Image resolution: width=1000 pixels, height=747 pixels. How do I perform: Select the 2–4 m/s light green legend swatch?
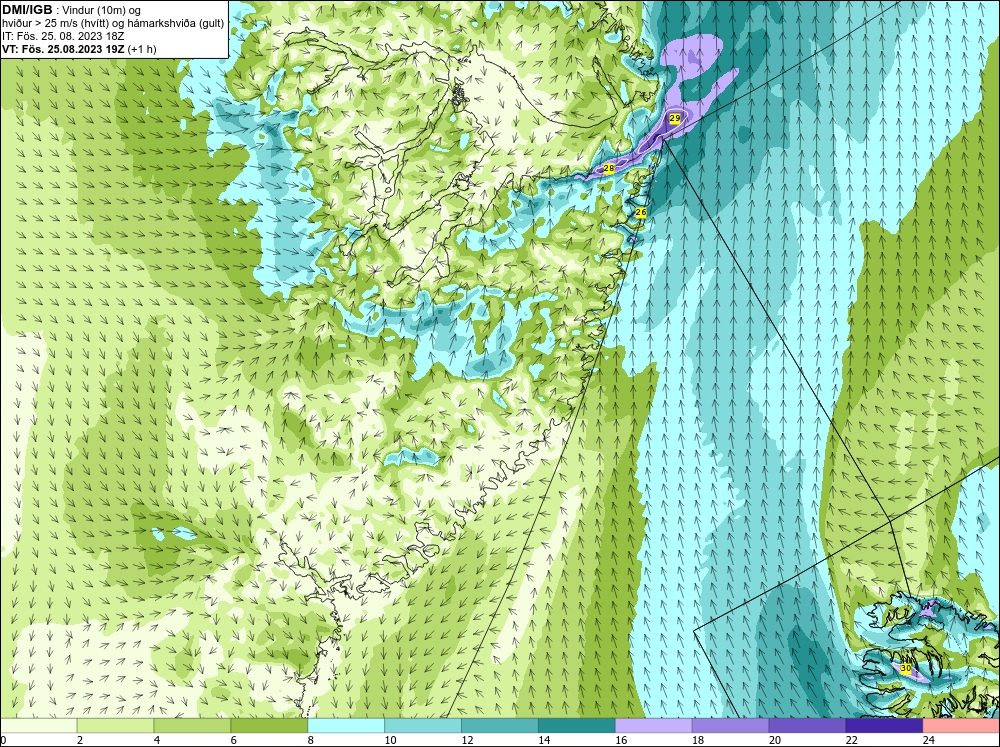[x=115, y=726]
